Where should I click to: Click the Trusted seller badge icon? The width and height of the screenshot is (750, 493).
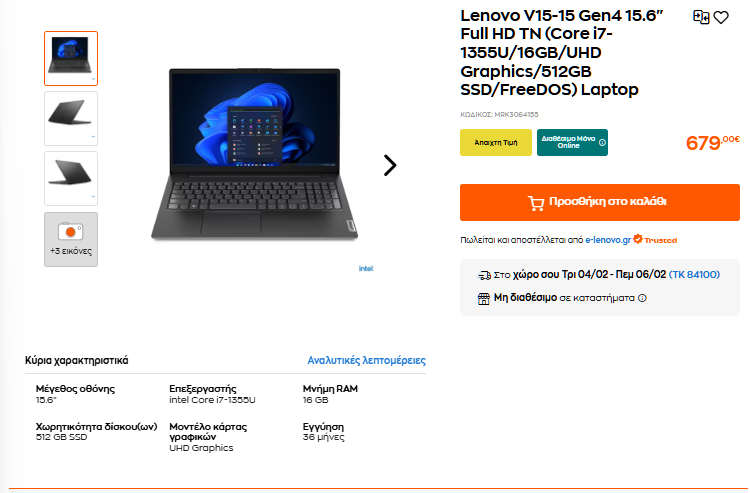[638, 239]
